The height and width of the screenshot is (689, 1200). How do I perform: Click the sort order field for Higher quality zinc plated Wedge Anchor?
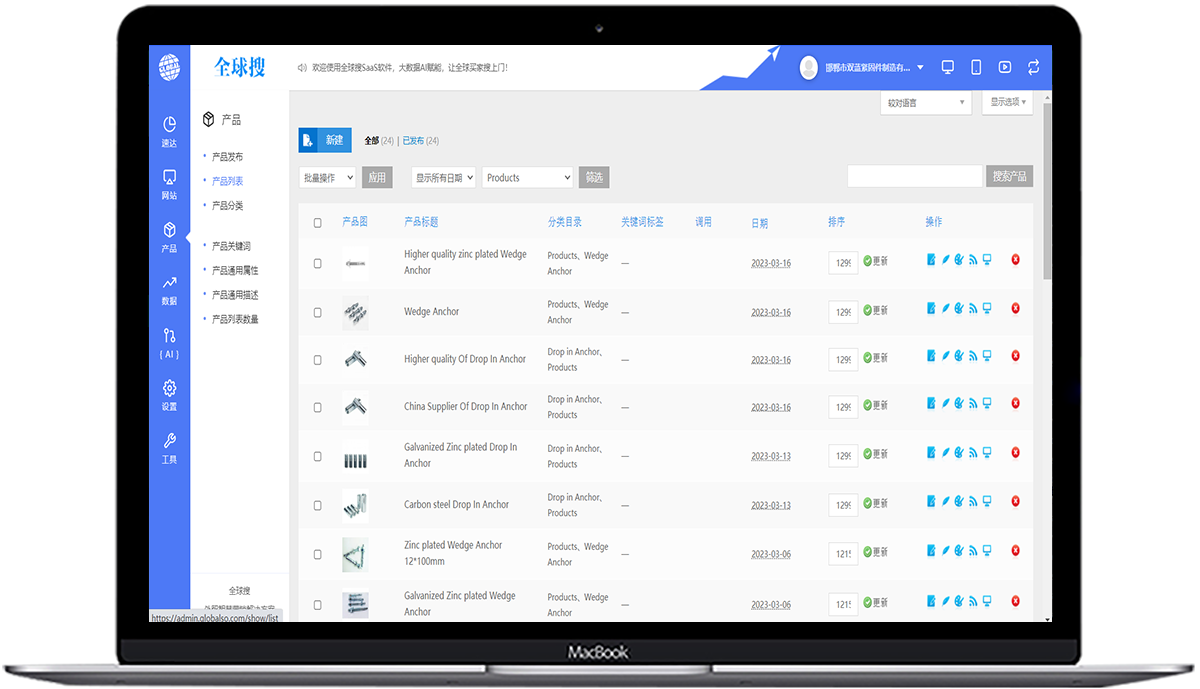(843, 262)
